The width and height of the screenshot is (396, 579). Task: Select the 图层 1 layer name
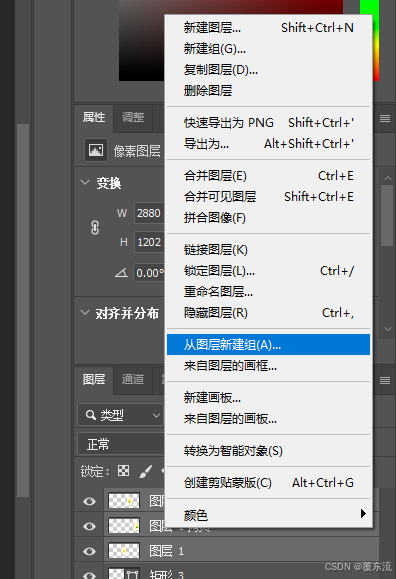pyautogui.click(x=167, y=551)
